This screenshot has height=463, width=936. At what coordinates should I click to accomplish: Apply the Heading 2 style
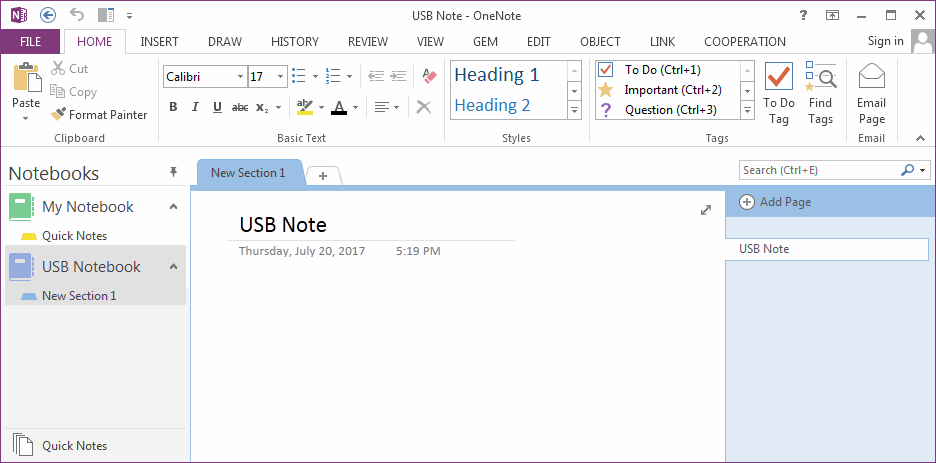[492, 105]
